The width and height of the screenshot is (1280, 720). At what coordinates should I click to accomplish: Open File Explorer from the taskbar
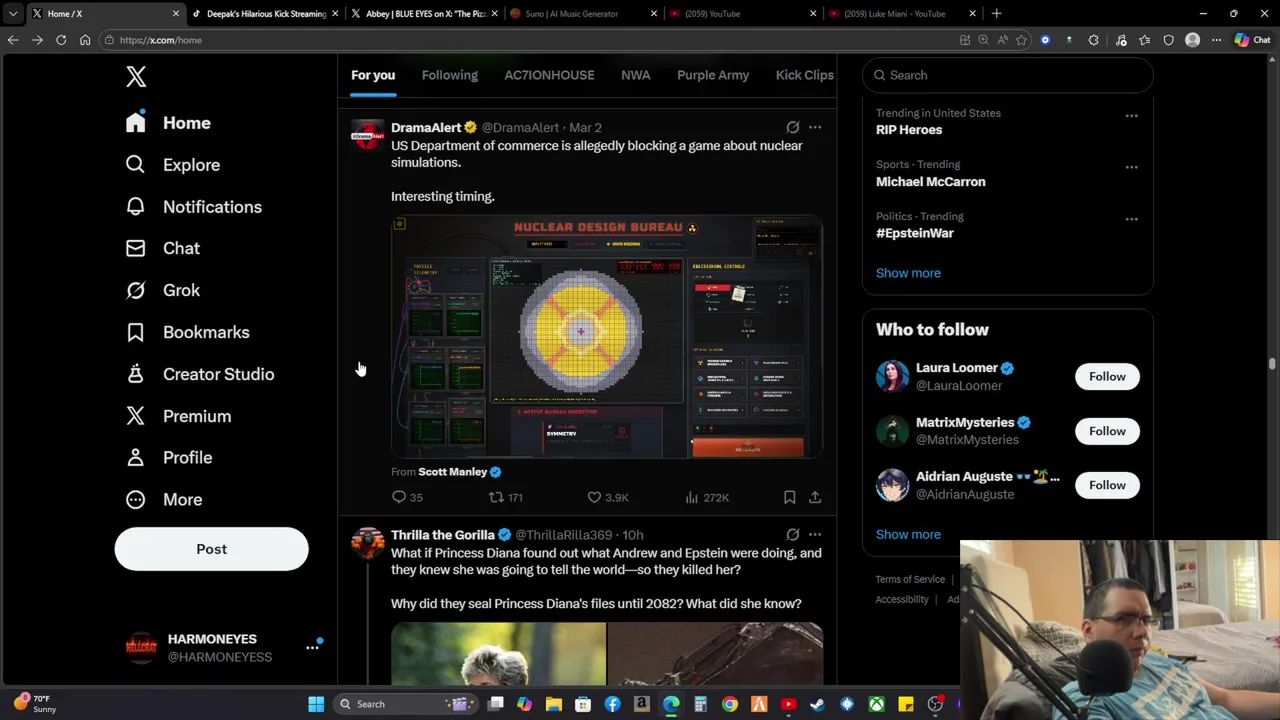[x=553, y=704]
